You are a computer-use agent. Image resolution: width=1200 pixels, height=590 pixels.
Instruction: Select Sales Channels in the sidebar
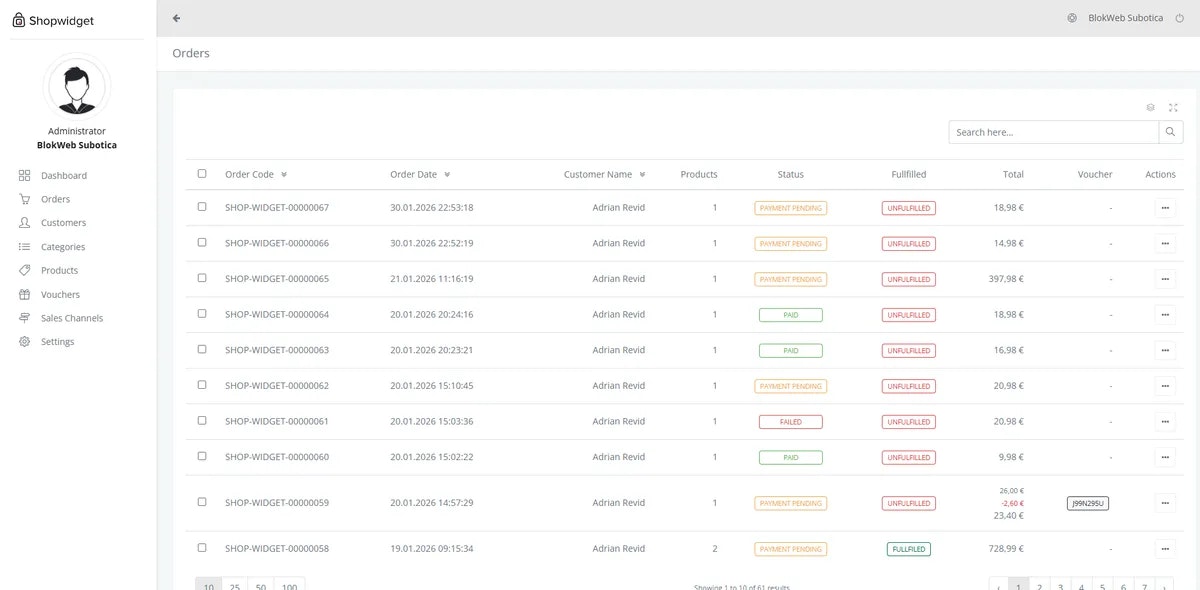[71, 318]
